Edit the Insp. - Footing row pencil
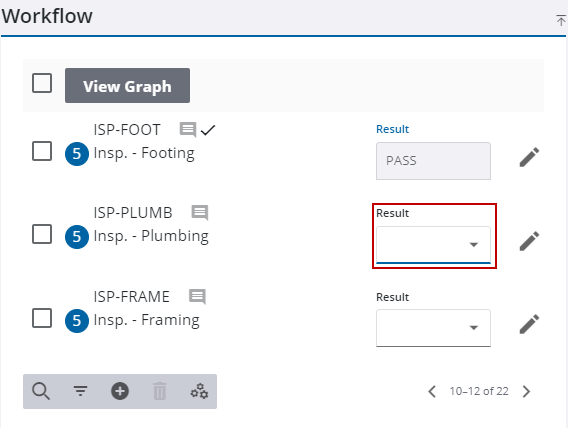 tap(529, 157)
